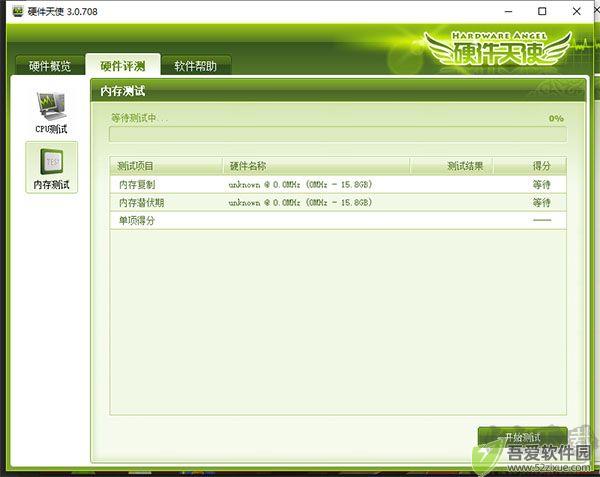Click hardware name text in 内存潜伏期 row
Screen dimensions: 600x477
[300, 202]
